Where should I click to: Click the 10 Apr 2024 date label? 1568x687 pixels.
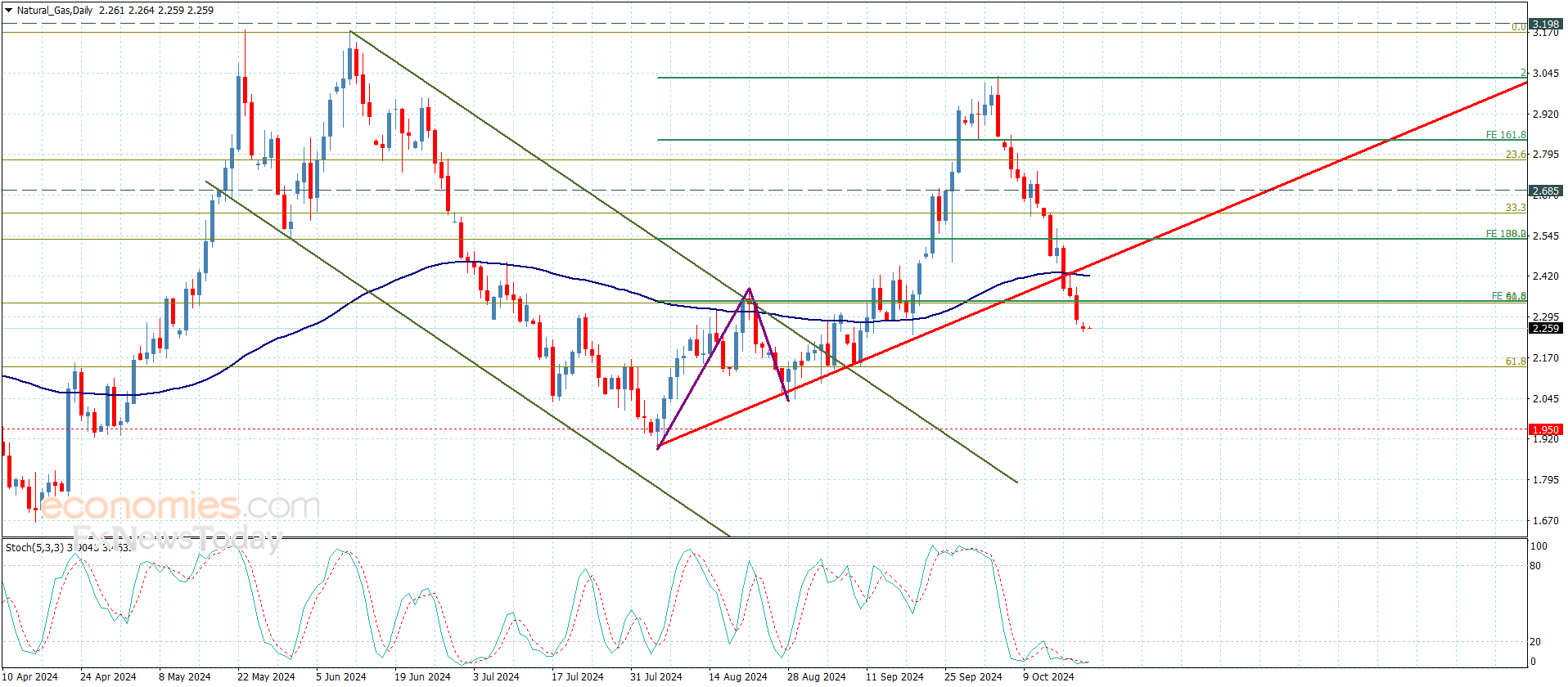coord(30,676)
